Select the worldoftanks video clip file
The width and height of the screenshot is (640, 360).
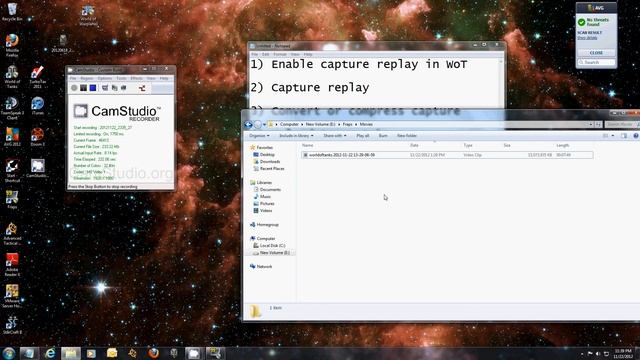[x=447, y=155]
